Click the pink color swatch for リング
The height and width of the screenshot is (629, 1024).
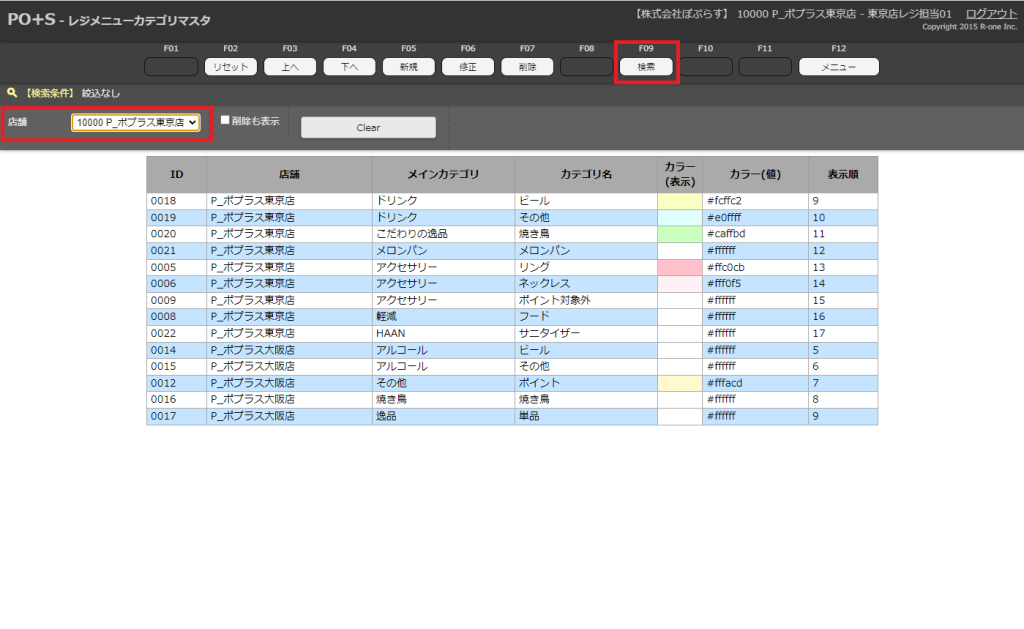[x=679, y=267]
